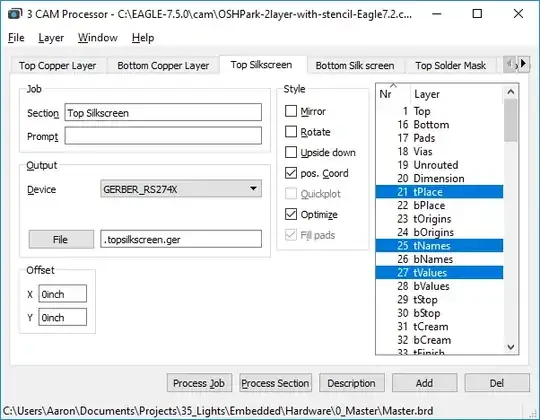Viewport: 540px width, 420px height.
Task: Open the Layer menu
Action: click(x=51, y=38)
